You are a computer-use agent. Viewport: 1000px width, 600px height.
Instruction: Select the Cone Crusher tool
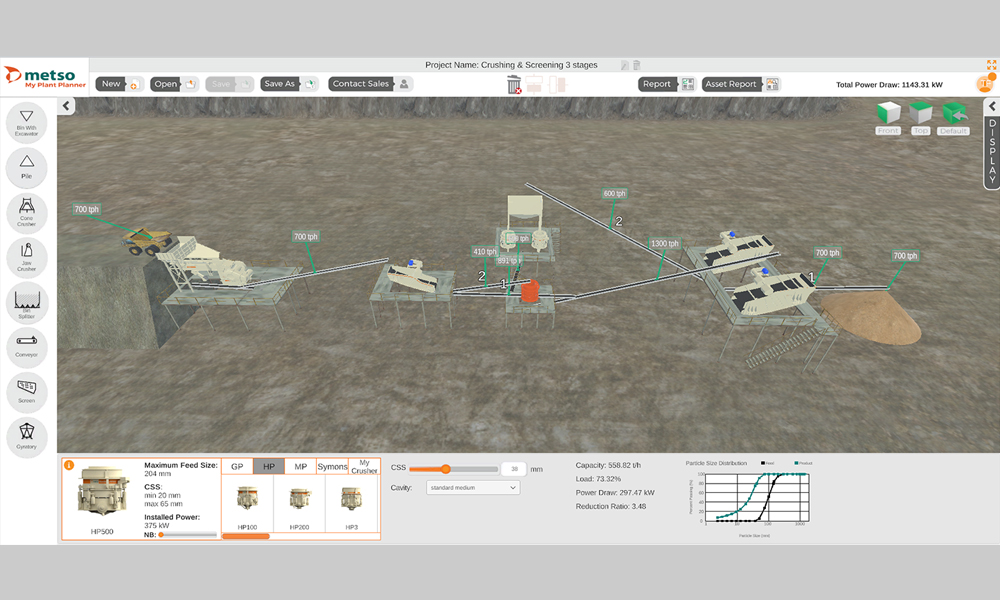tap(27, 210)
